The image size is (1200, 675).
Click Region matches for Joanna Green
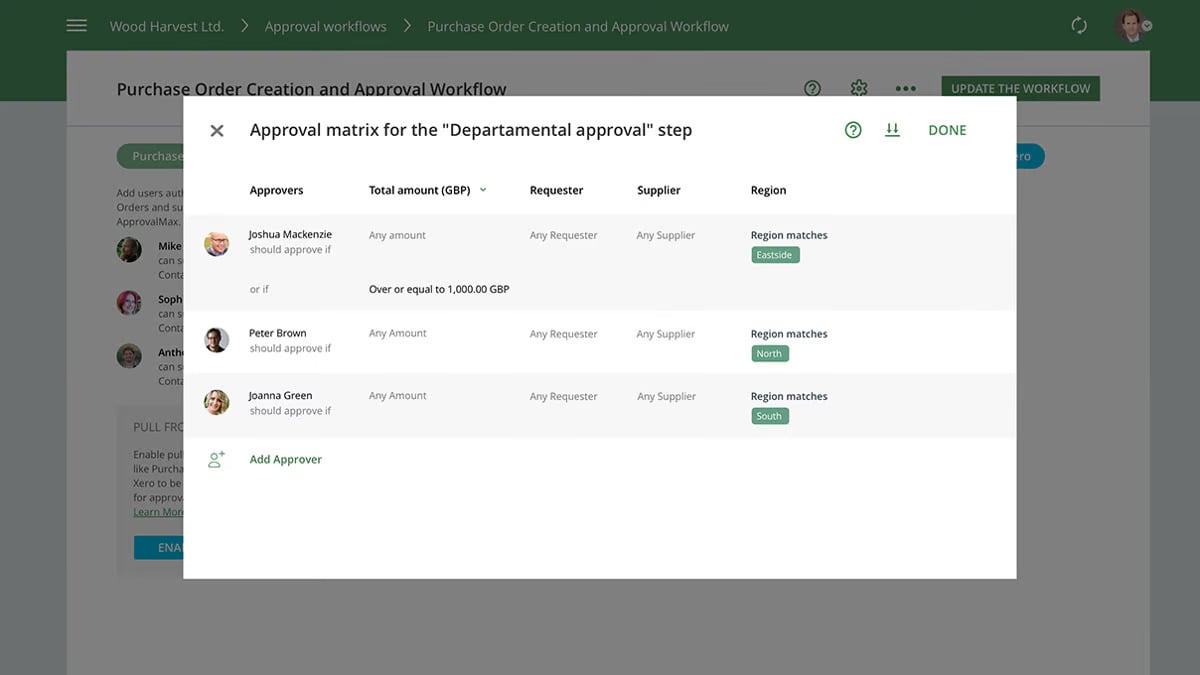pos(789,396)
